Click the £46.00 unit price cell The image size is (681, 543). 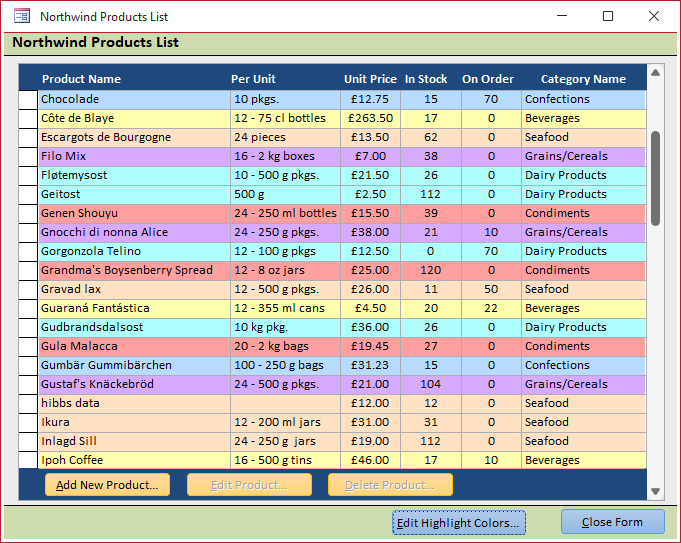point(370,460)
